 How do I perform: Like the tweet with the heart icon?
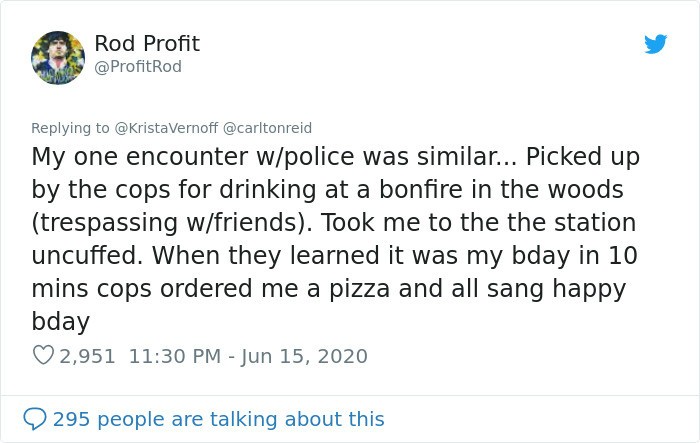tap(43, 356)
